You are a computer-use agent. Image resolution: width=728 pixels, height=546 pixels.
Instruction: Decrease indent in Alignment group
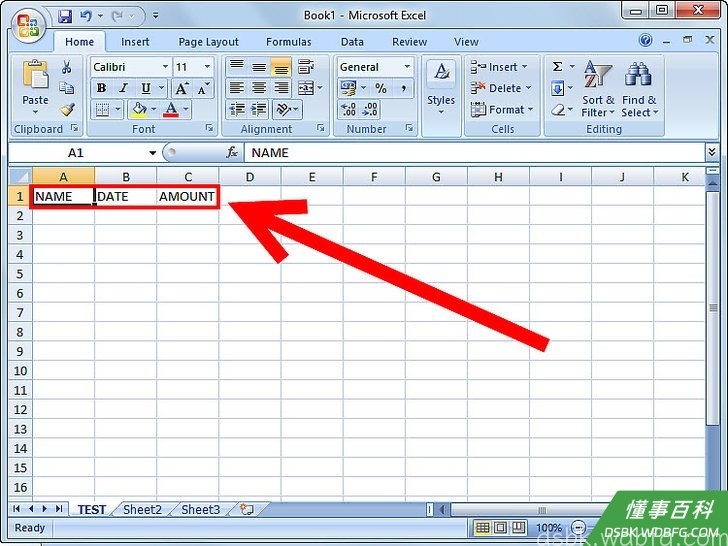(x=237, y=110)
